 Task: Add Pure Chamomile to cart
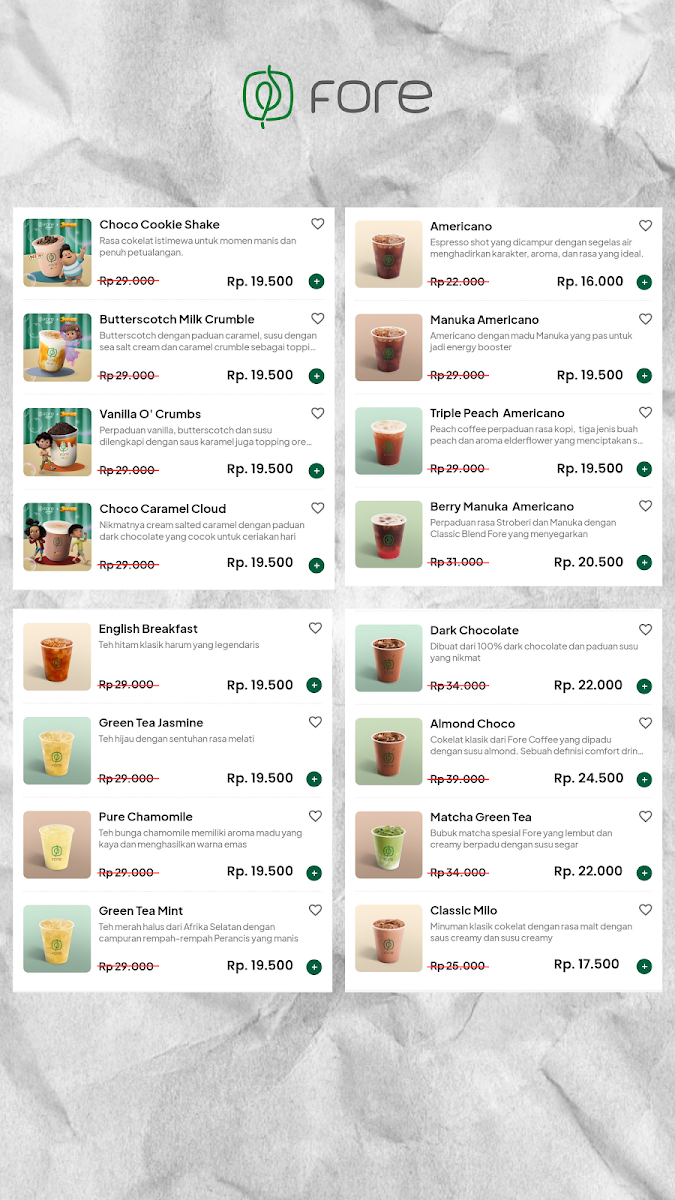(314, 873)
